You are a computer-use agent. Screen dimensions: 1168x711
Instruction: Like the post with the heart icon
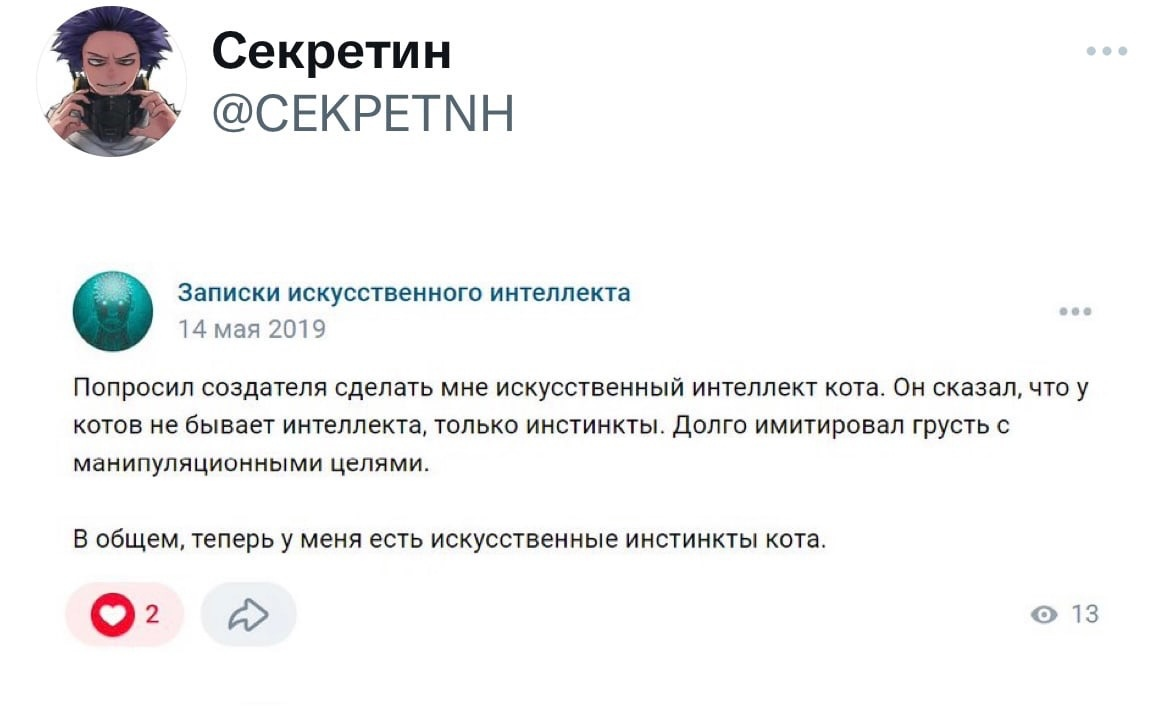pyautogui.click(x=111, y=614)
